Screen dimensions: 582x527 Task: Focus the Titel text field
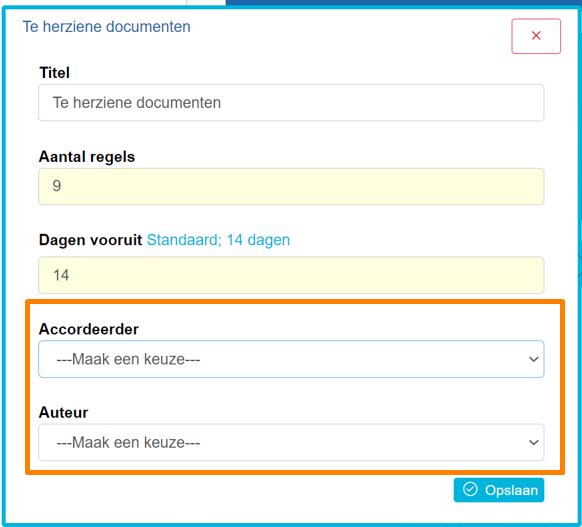click(291, 102)
